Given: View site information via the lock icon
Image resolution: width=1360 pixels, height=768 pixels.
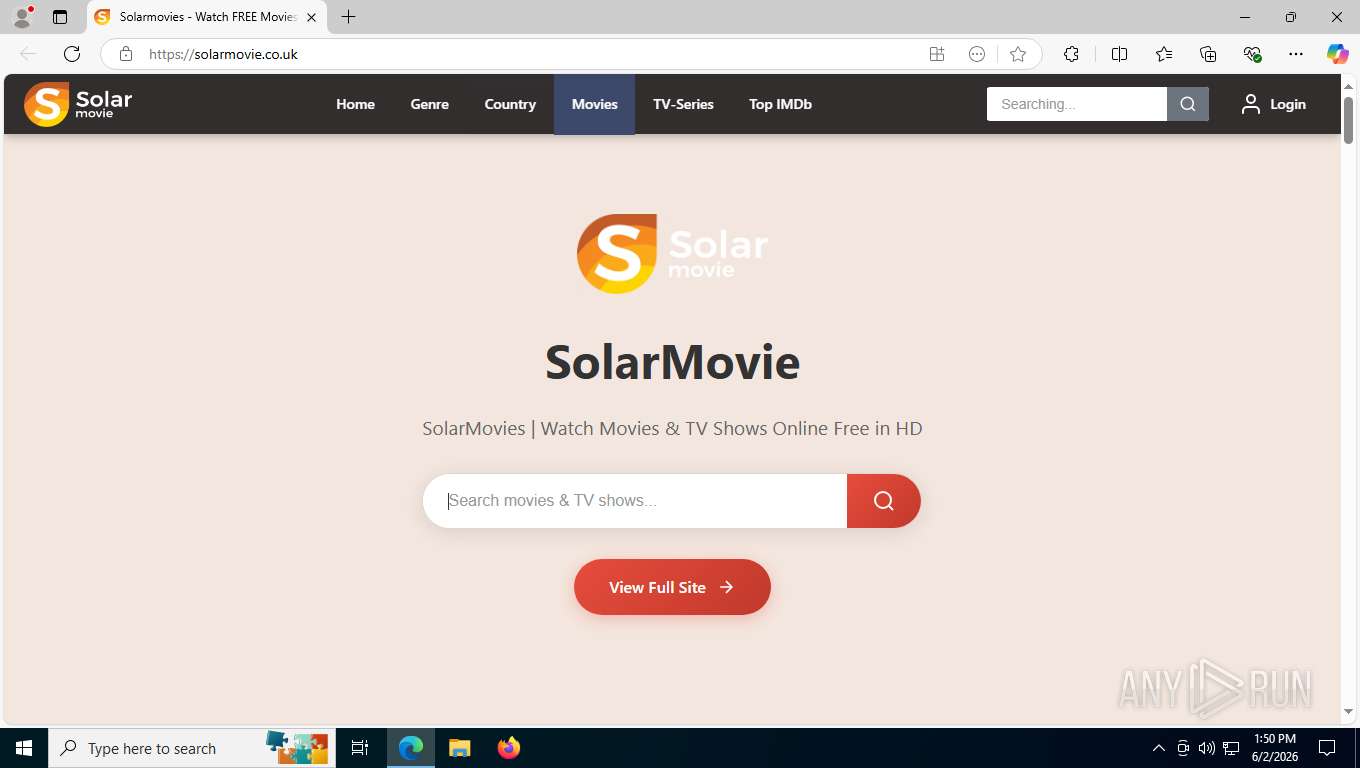Looking at the screenshot, I should point(126,54).
